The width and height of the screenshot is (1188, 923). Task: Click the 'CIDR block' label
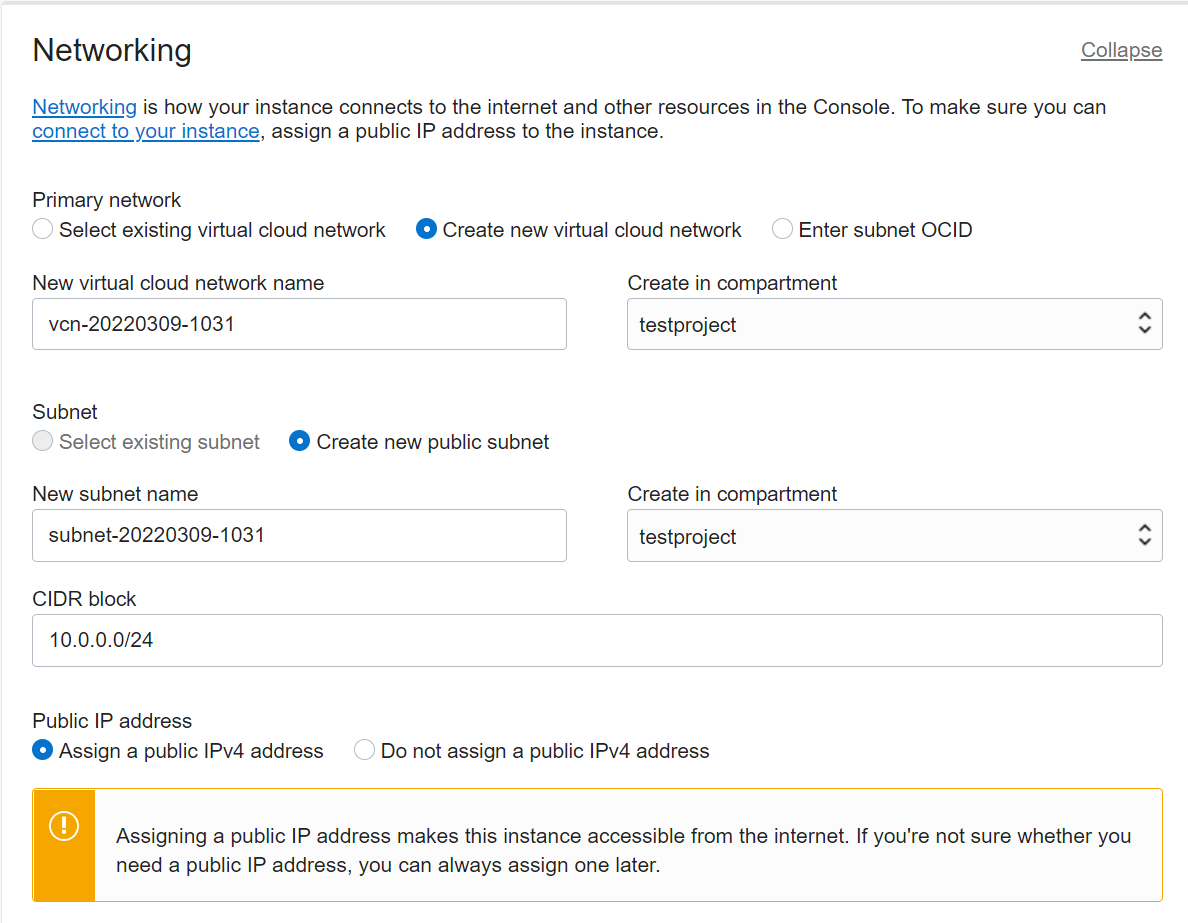coord(84,599)
